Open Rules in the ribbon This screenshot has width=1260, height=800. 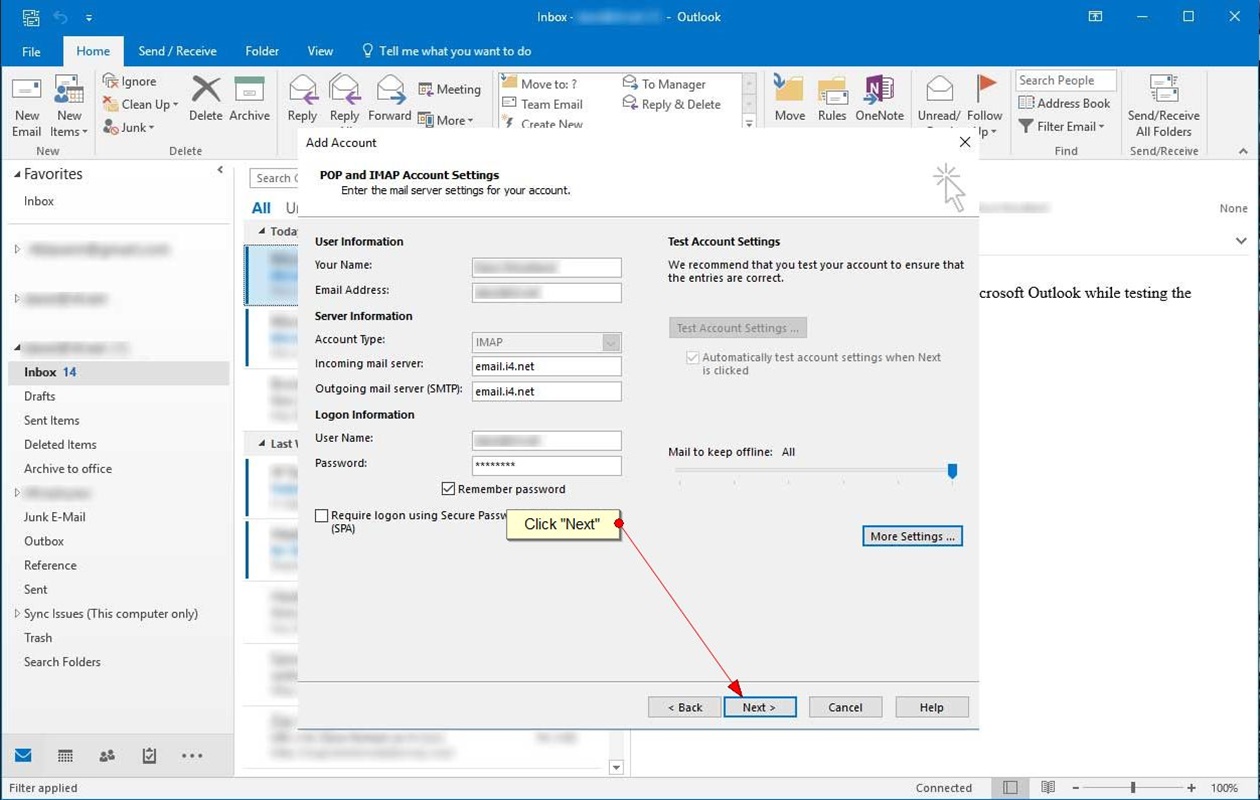832,98
